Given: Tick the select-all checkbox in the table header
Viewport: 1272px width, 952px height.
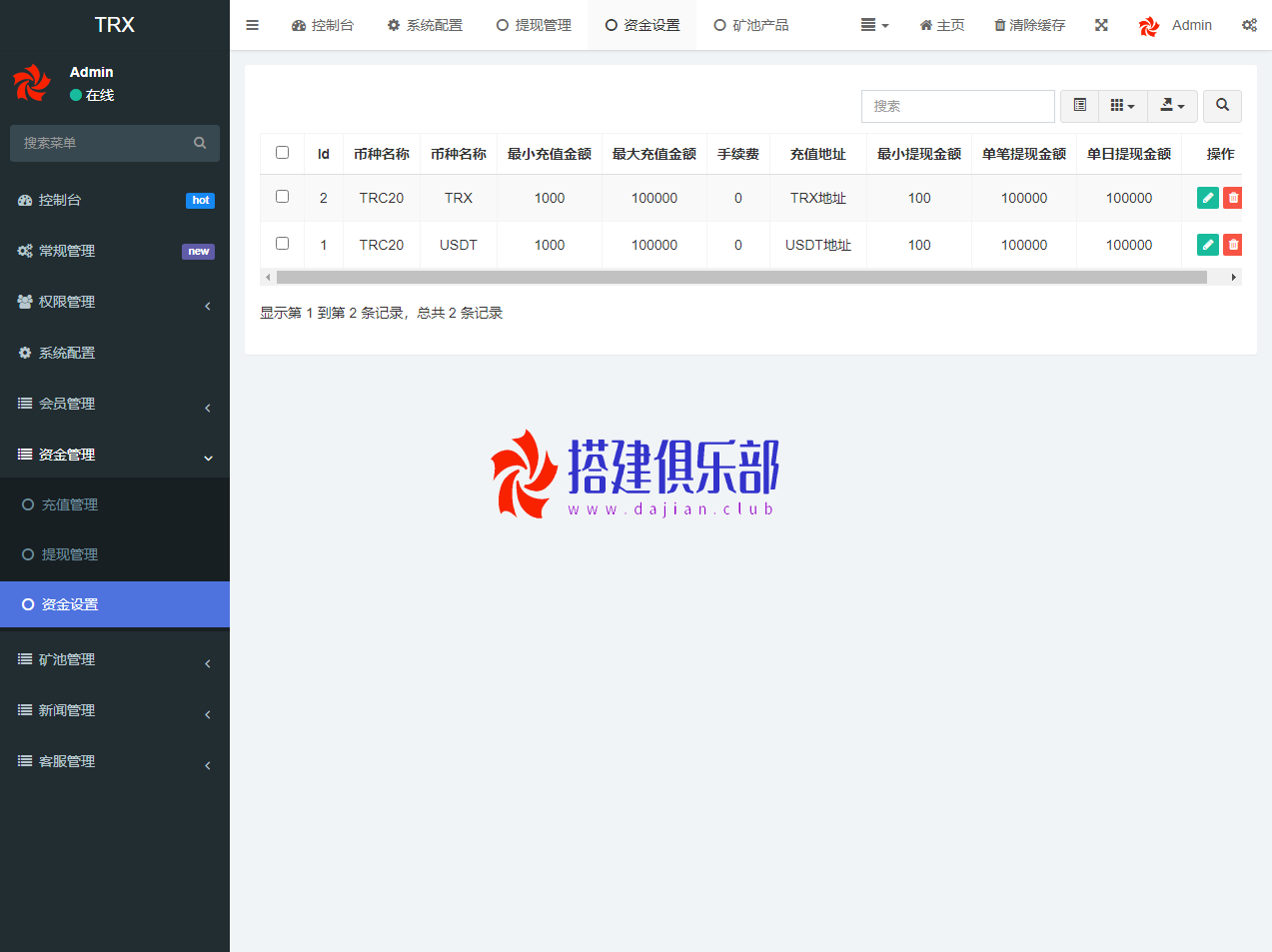Looking at the screenshot, I should click(x=282, y=153).
